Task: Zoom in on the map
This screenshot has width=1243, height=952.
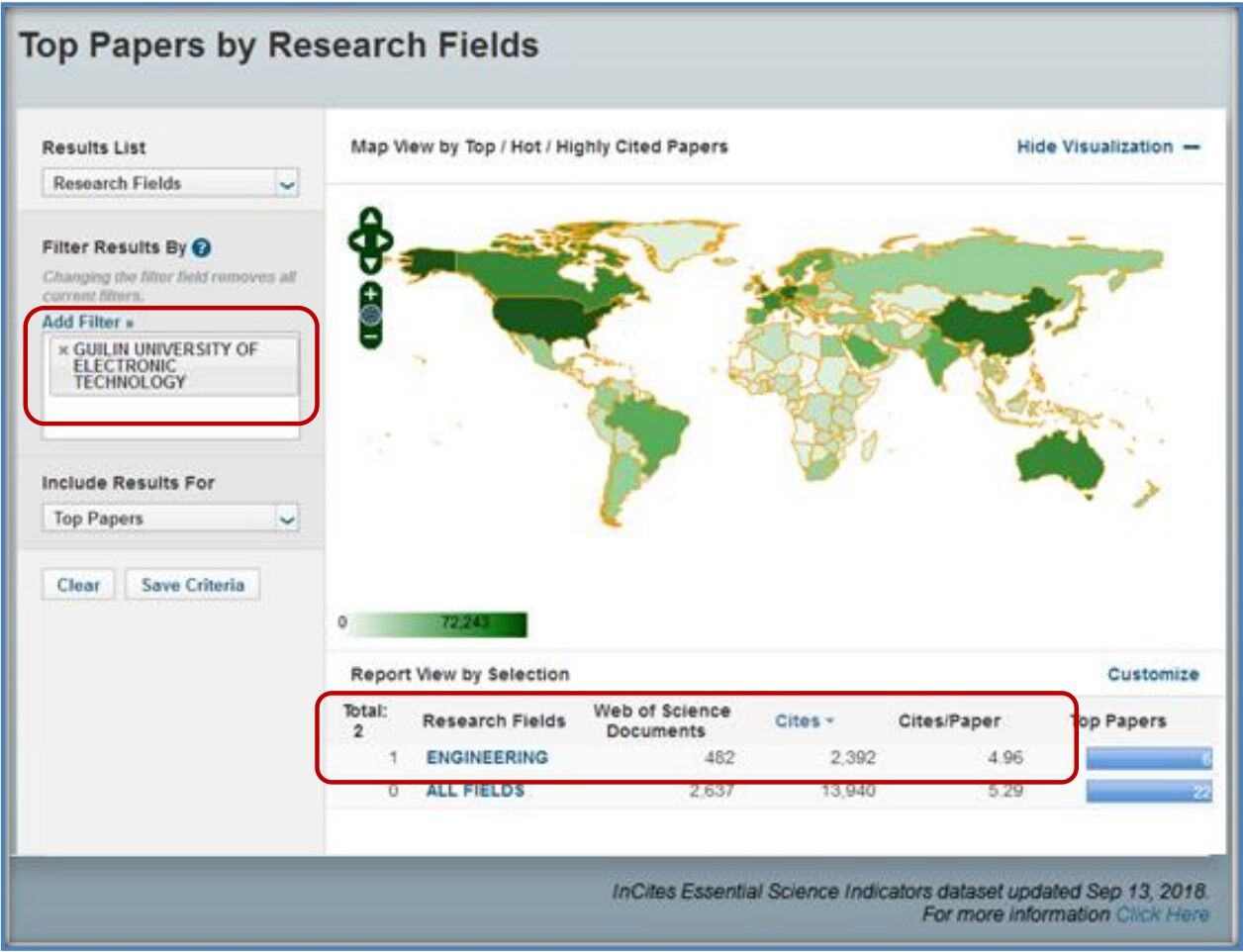Action: click(370, 294)
